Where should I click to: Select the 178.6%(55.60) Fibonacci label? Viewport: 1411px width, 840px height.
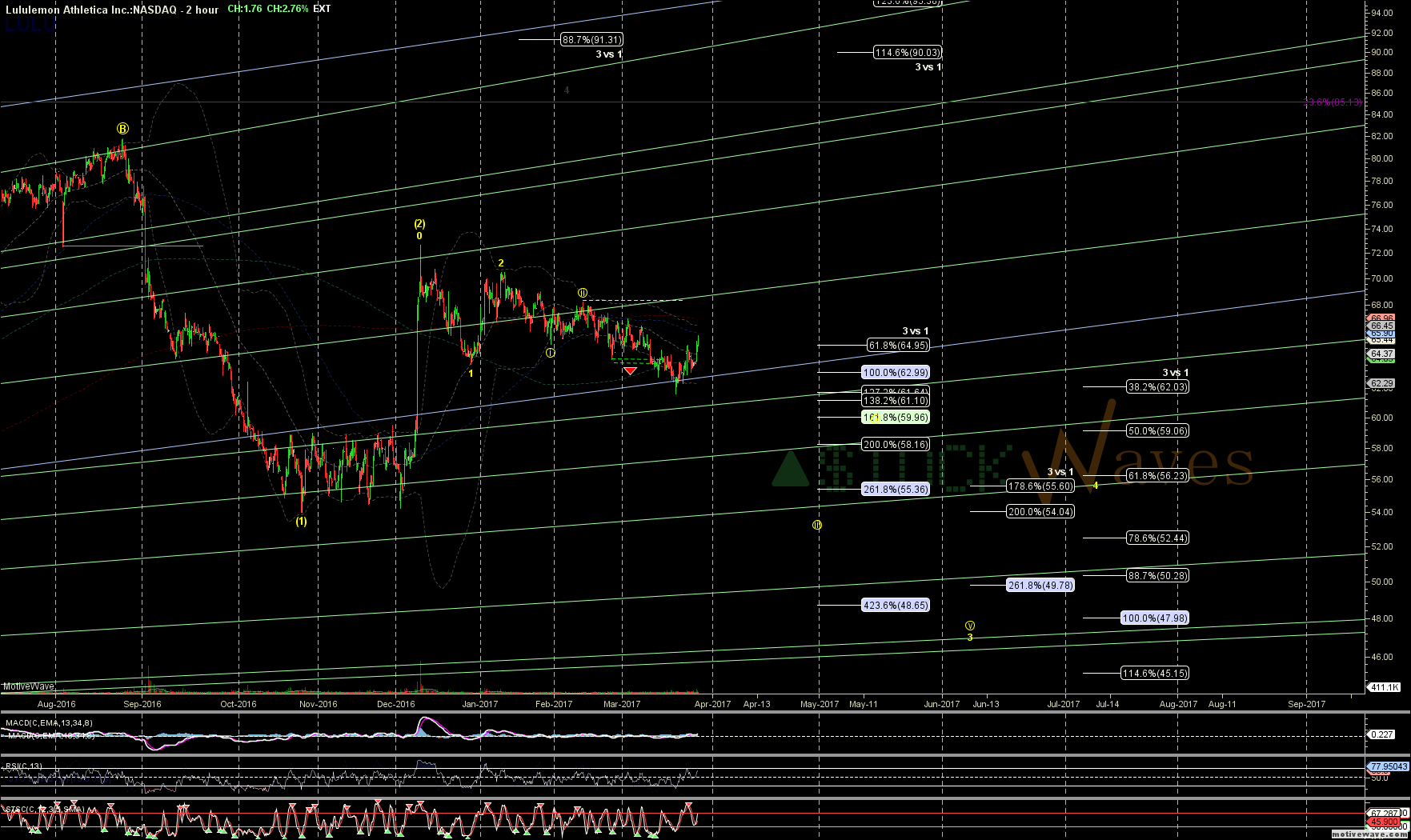(x=1040, y=486)
